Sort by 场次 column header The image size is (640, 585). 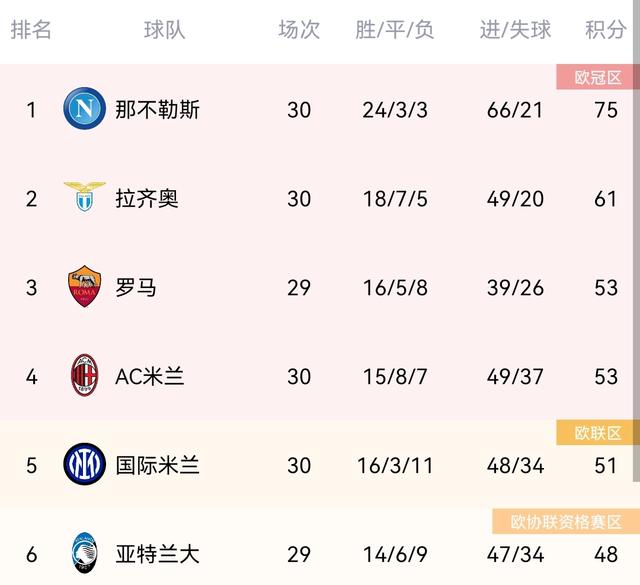[299, 30]
